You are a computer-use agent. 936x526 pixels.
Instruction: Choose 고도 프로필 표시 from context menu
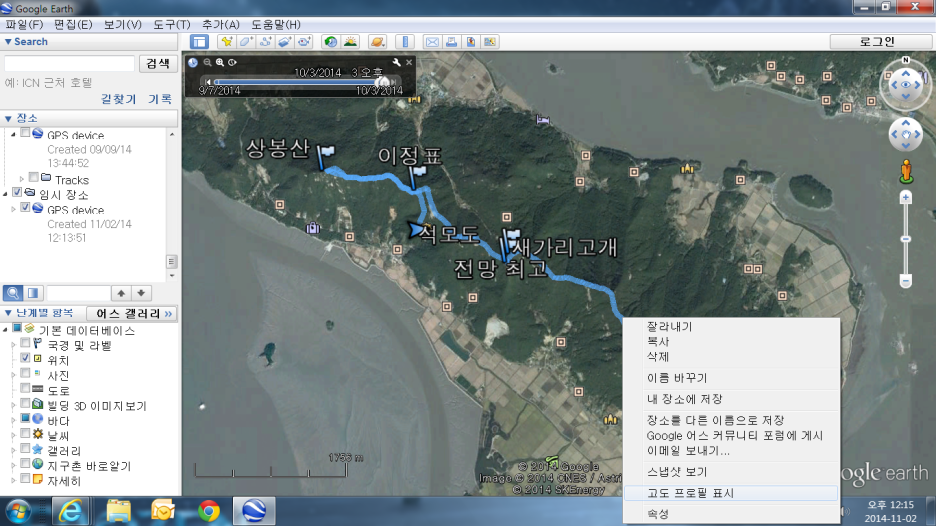coord(731,493)
